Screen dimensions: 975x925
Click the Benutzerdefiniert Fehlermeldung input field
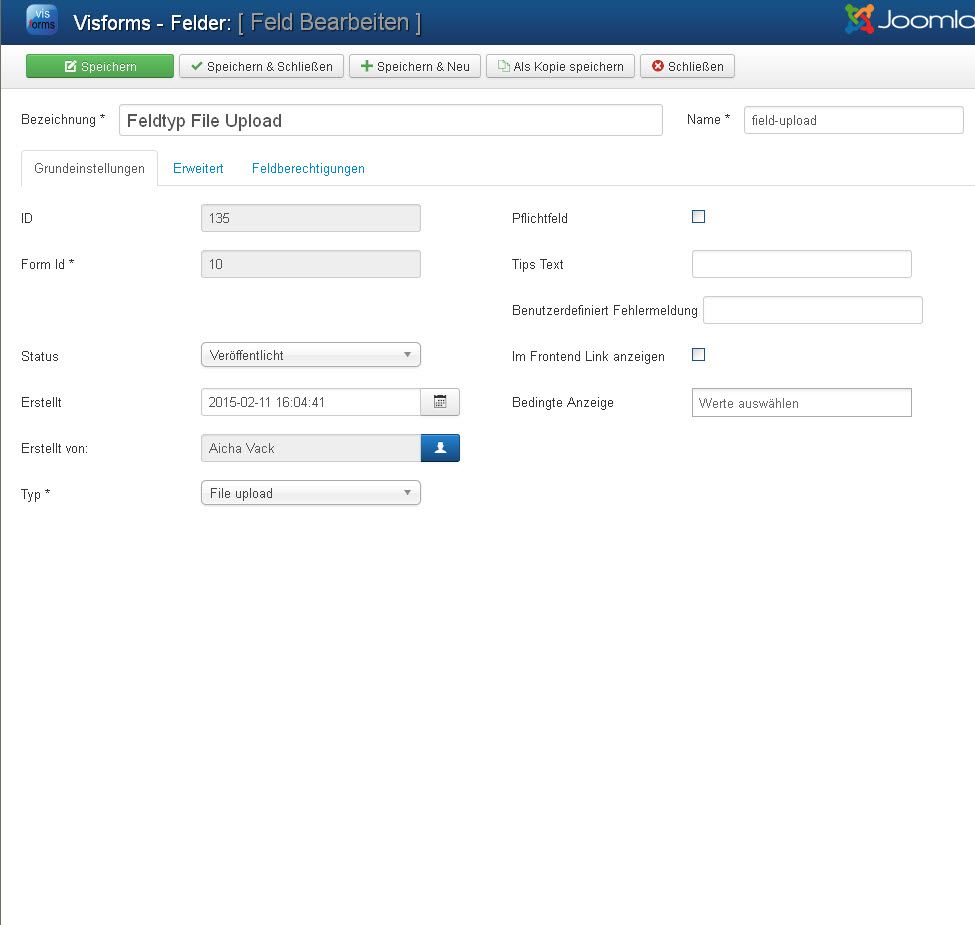(813, 310)
